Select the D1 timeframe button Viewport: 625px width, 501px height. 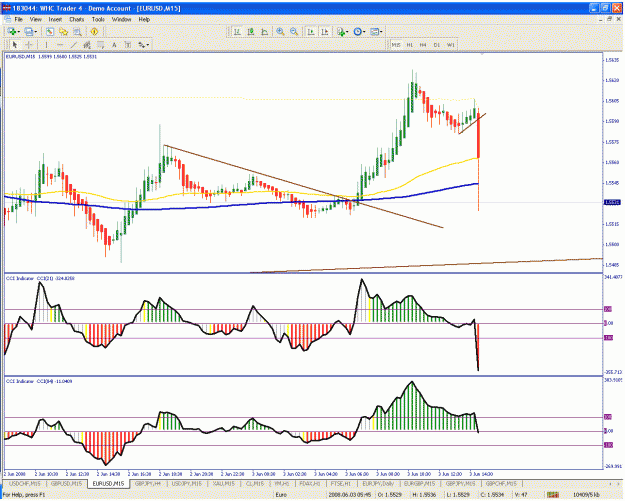[x=437, y=45]
